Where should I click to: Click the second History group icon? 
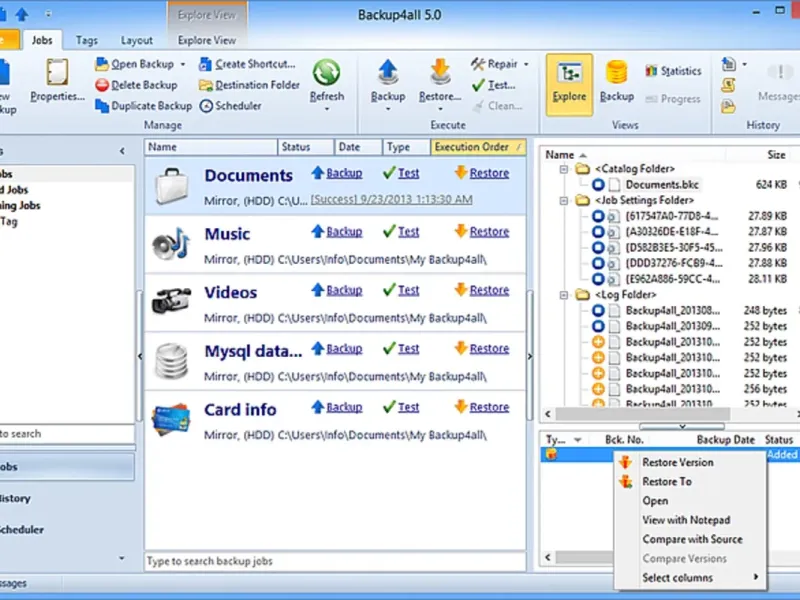729,85
